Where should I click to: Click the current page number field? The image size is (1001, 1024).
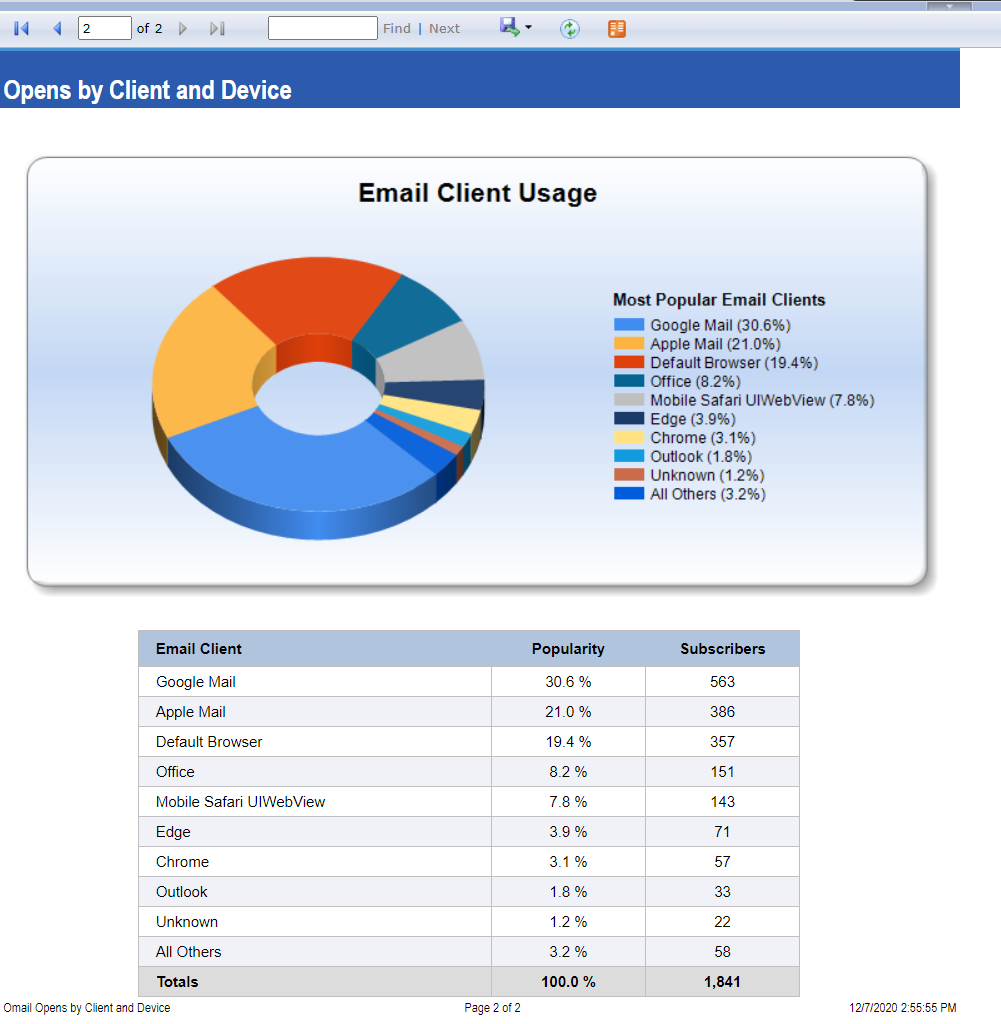[104, 28]
